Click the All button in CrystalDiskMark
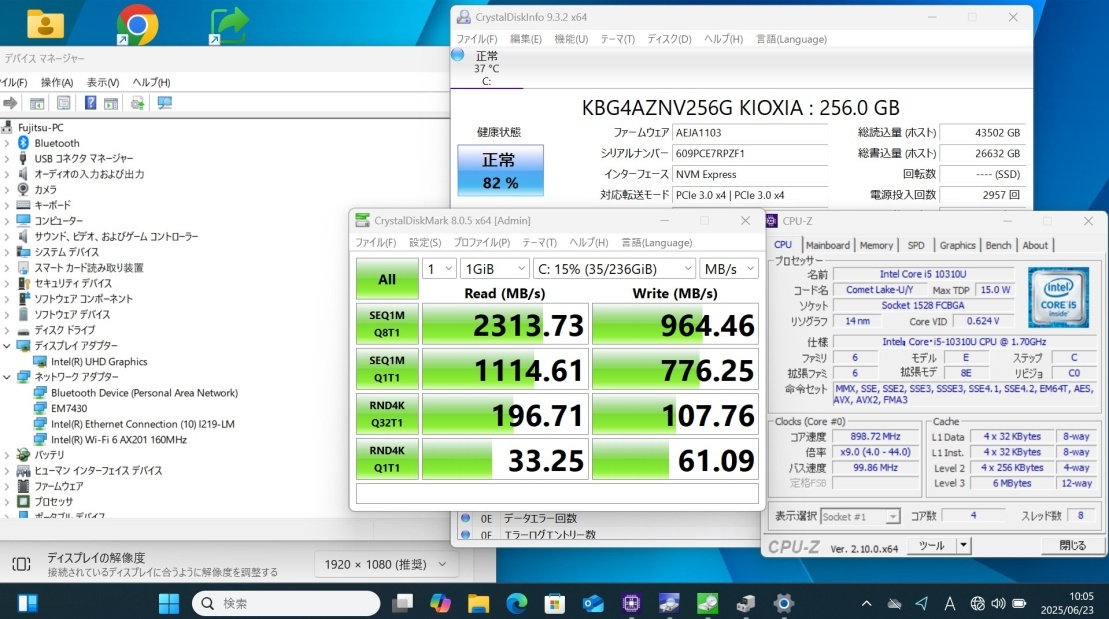This screenshot has width=1109, height=619. pyautogui.click(x=387, y=279)
